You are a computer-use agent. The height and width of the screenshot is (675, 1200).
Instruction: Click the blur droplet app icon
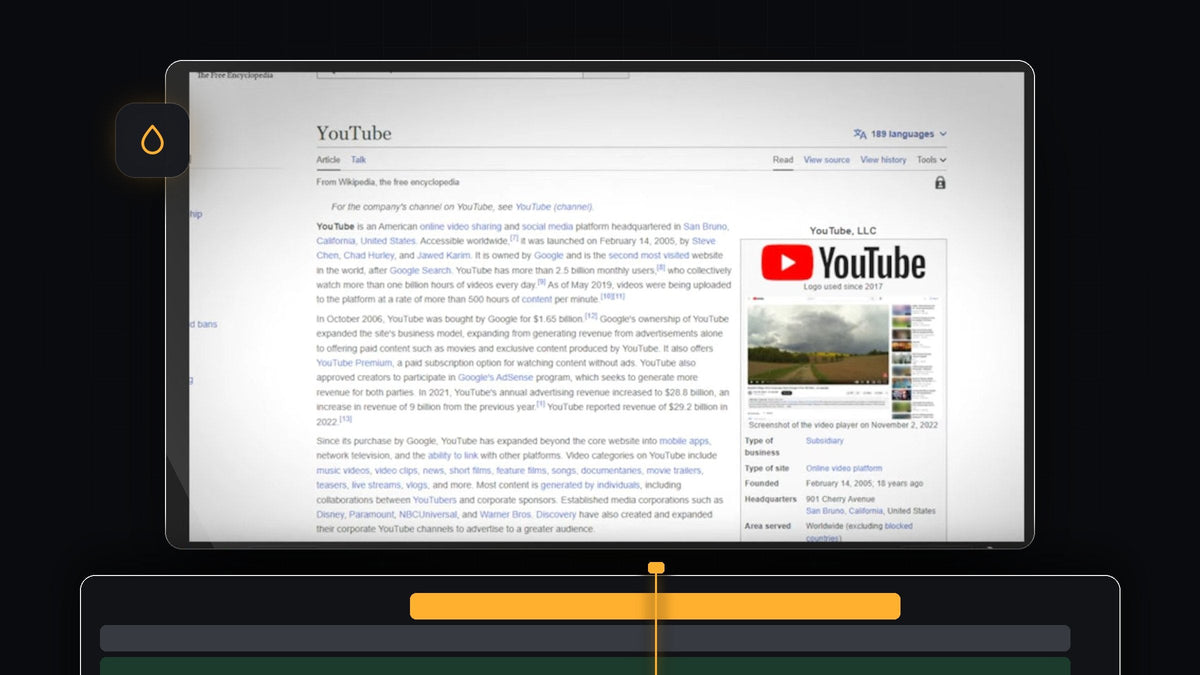[x=152, y=140]
